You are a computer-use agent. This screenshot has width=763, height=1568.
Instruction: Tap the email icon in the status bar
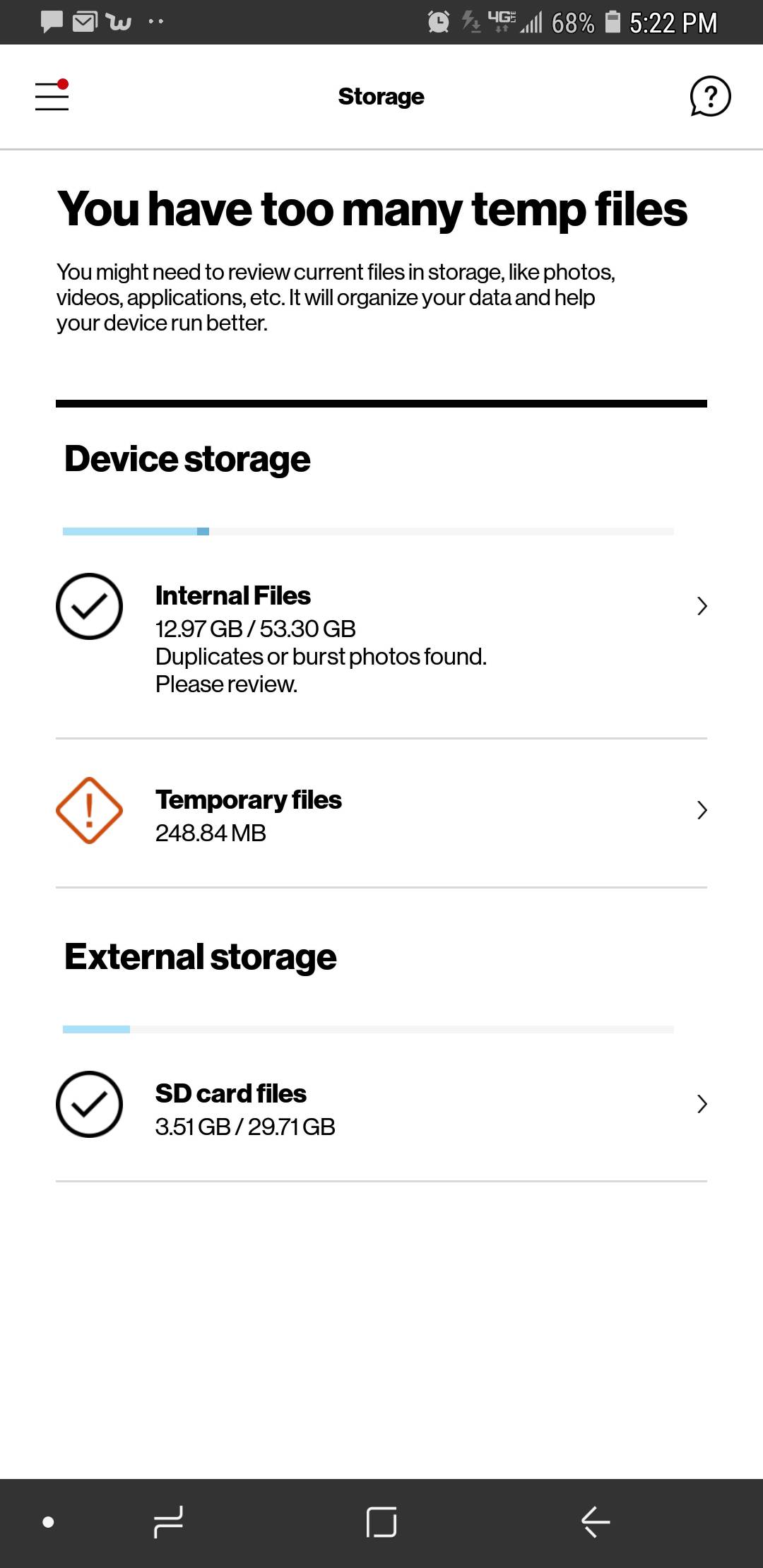point(85,20)
